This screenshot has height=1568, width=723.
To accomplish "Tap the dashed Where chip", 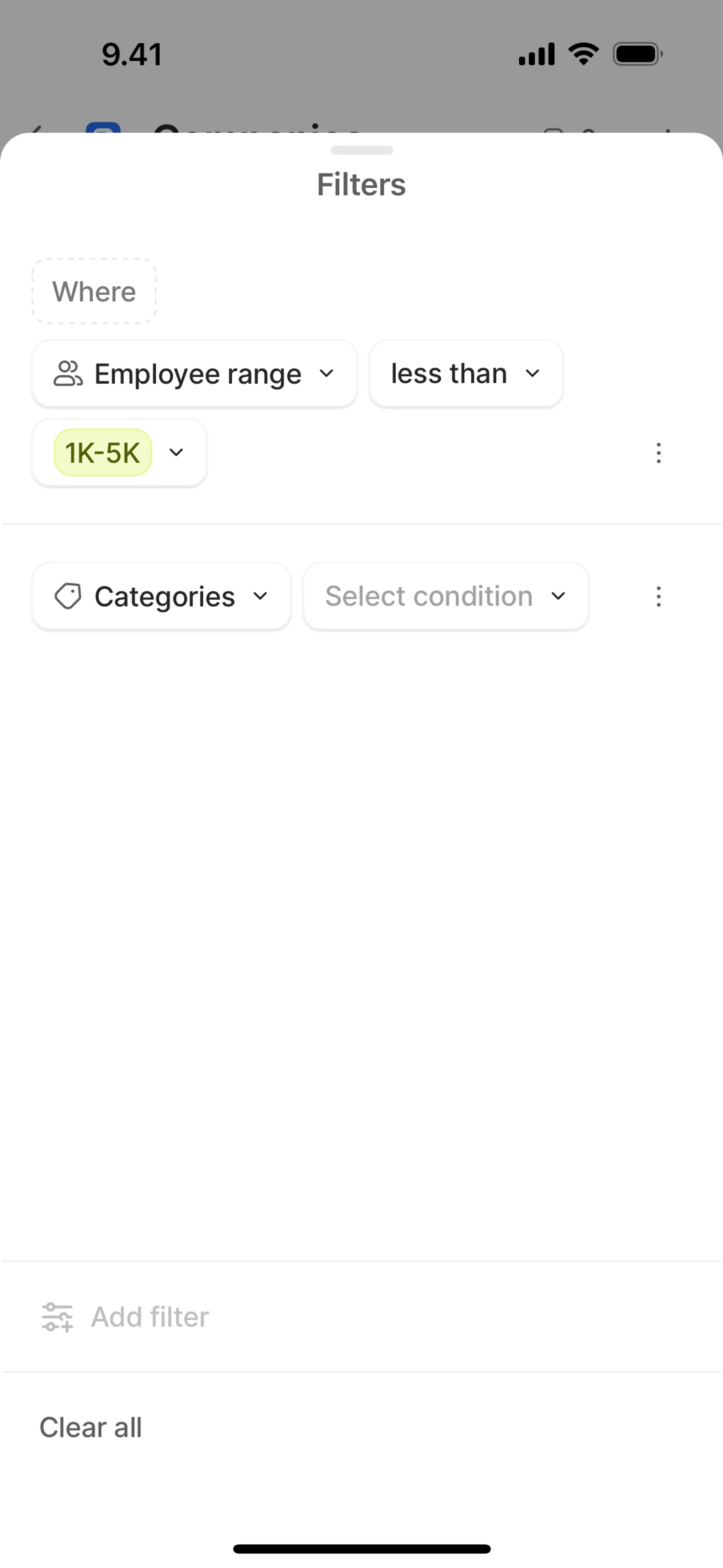I will (94, 292).
